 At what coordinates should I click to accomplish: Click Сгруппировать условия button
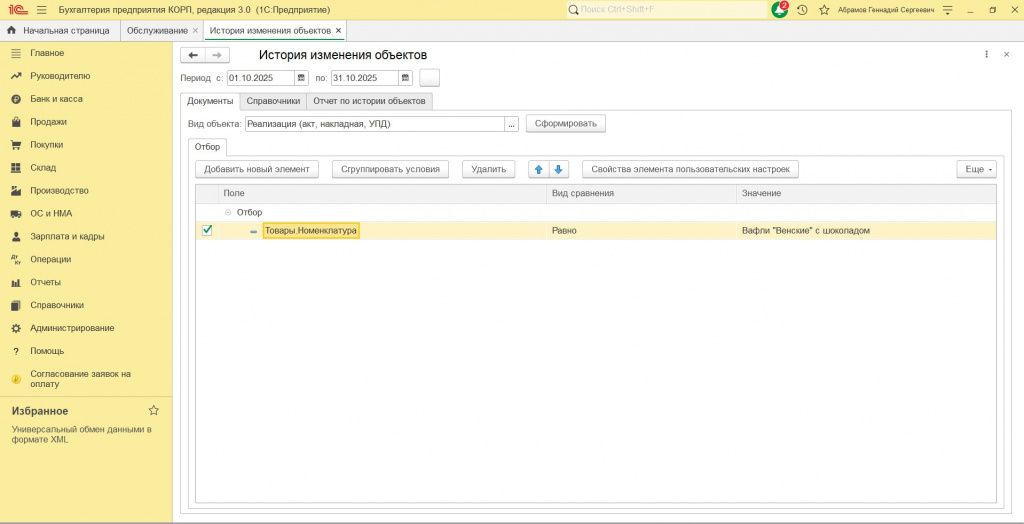pos(391,169)
